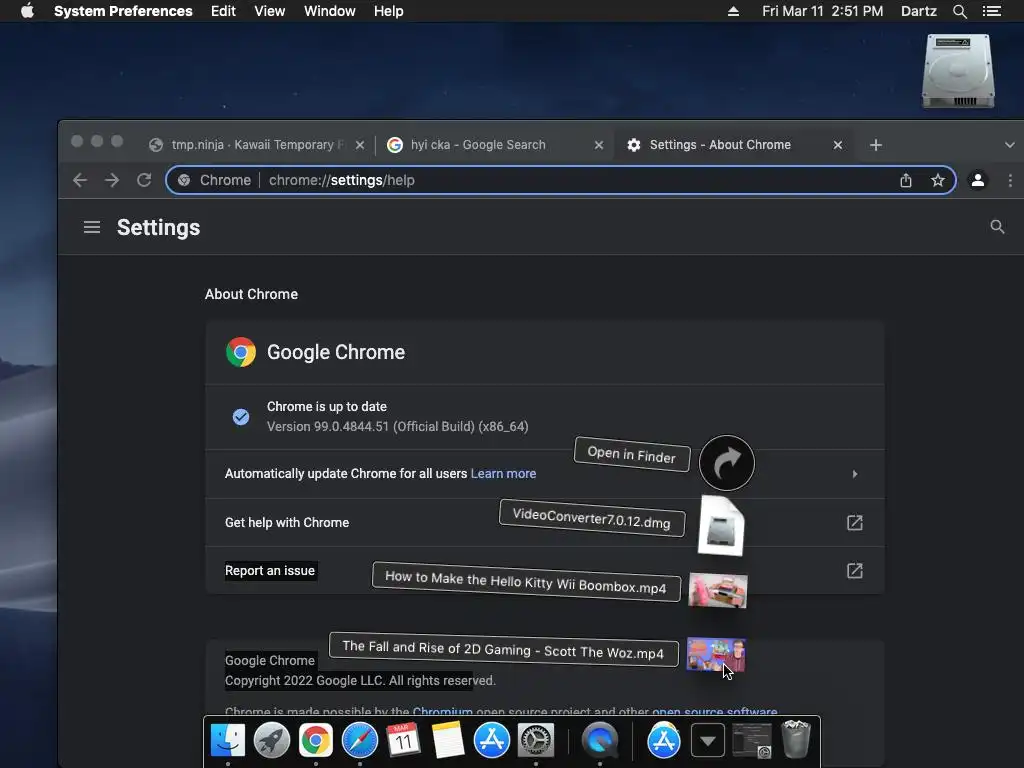The width and height of the screenshot is (1024, 768).
Task: Open Notification Center list icon
Action: 992,11
